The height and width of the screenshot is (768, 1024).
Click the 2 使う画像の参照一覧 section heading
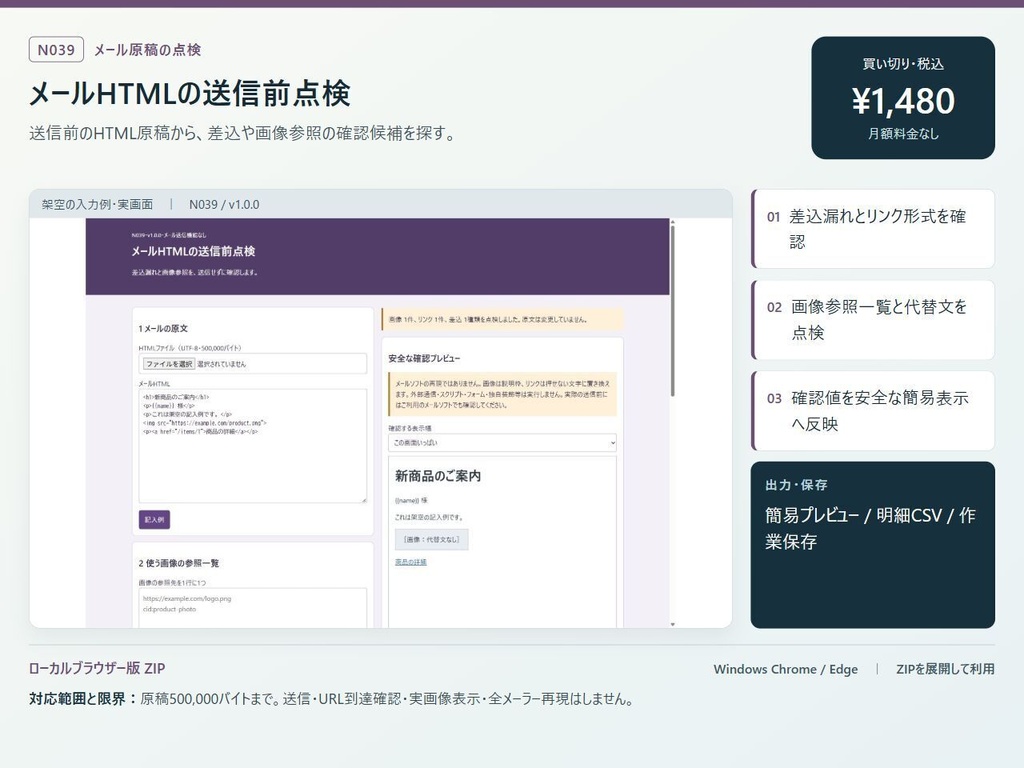point(179,563)
